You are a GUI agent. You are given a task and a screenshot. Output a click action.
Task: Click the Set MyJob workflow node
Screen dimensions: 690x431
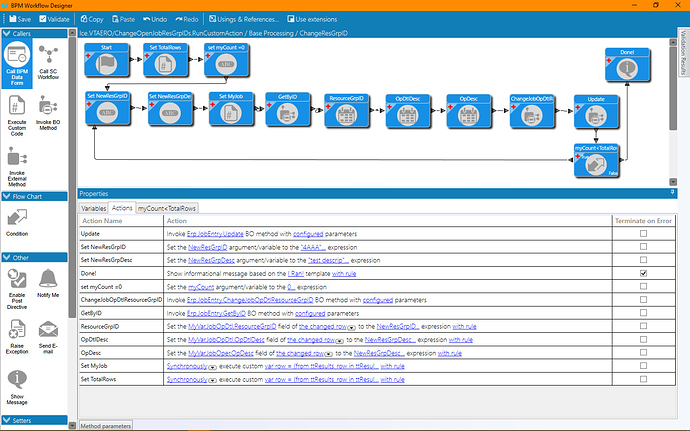pos(231,108)
